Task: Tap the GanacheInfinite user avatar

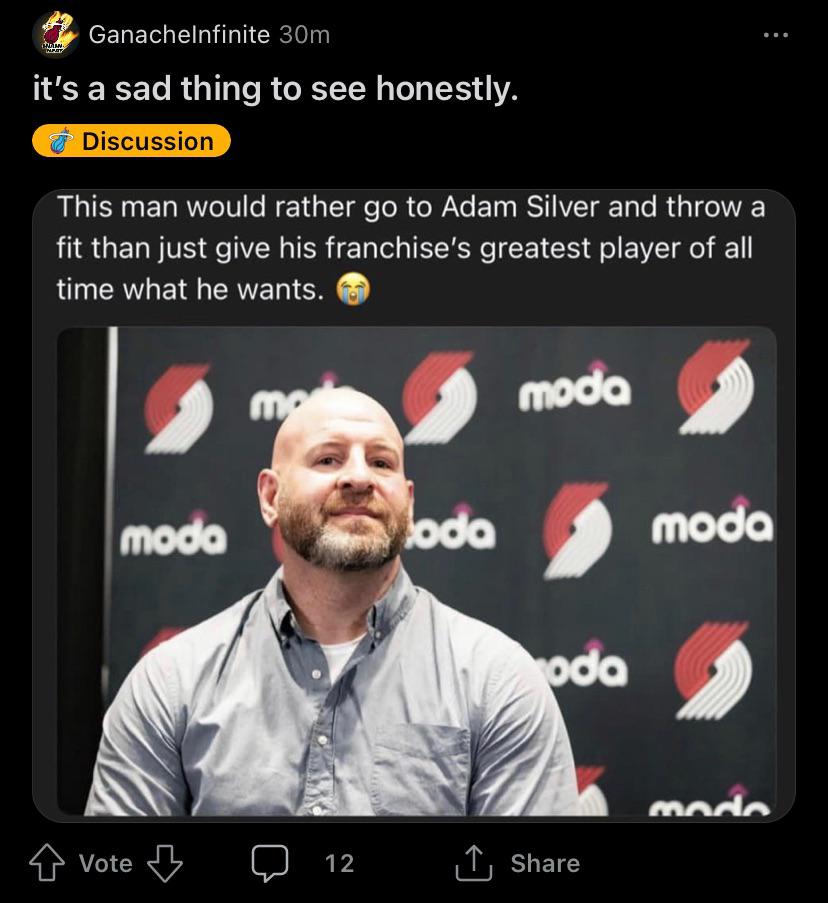Action: point(56,35)
